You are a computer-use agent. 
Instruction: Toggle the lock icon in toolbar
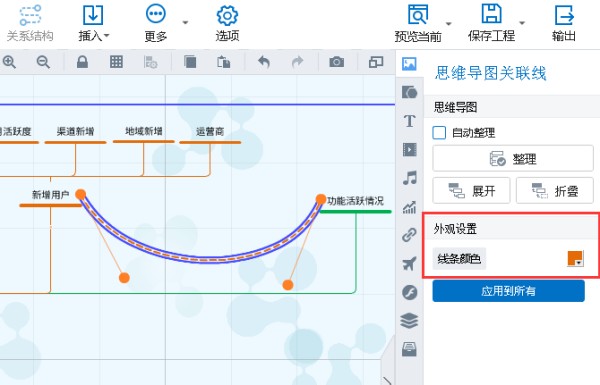pyautogui.click(x=82, y=62)
